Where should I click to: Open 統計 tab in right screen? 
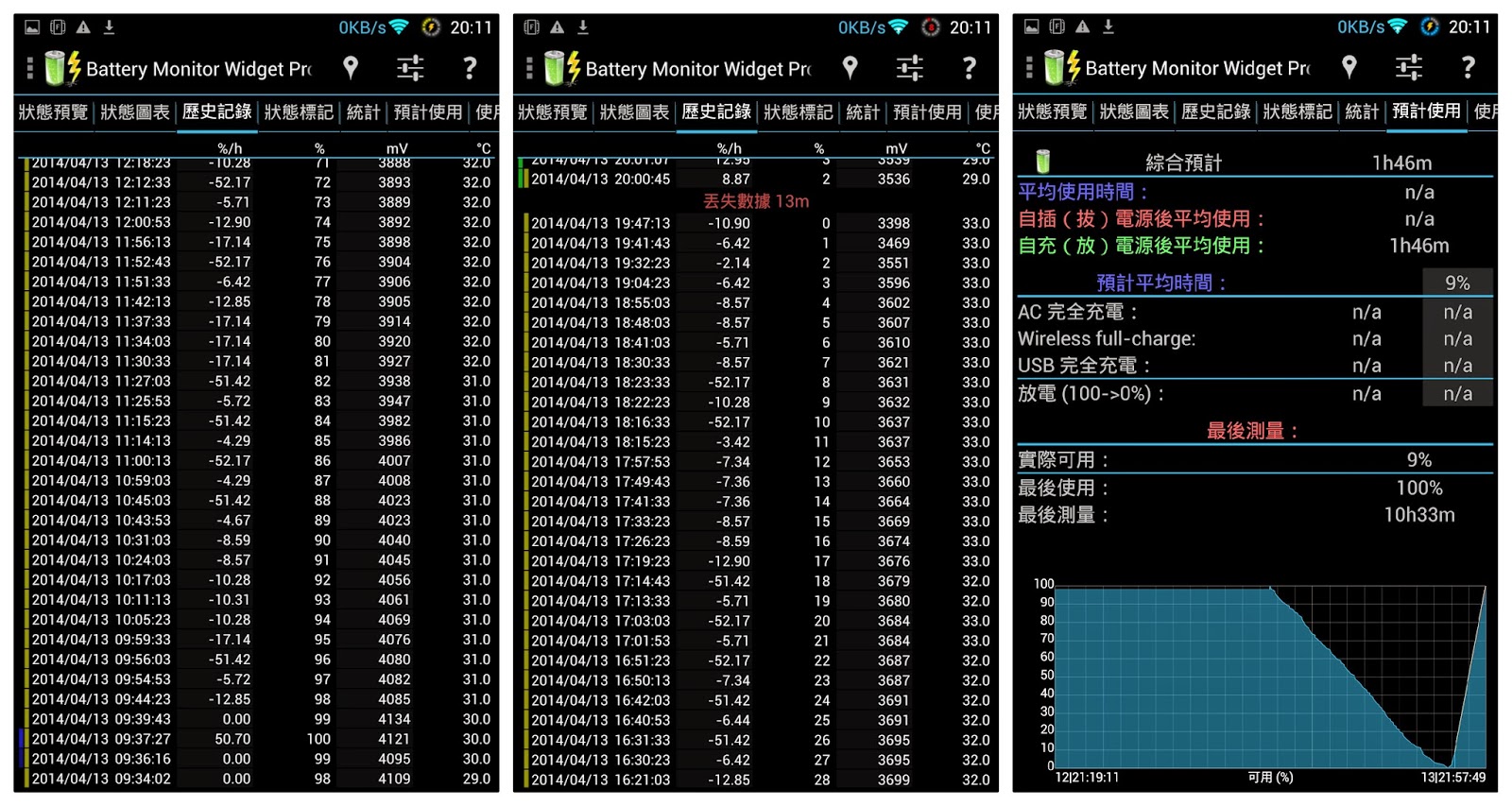point(1362,111)
